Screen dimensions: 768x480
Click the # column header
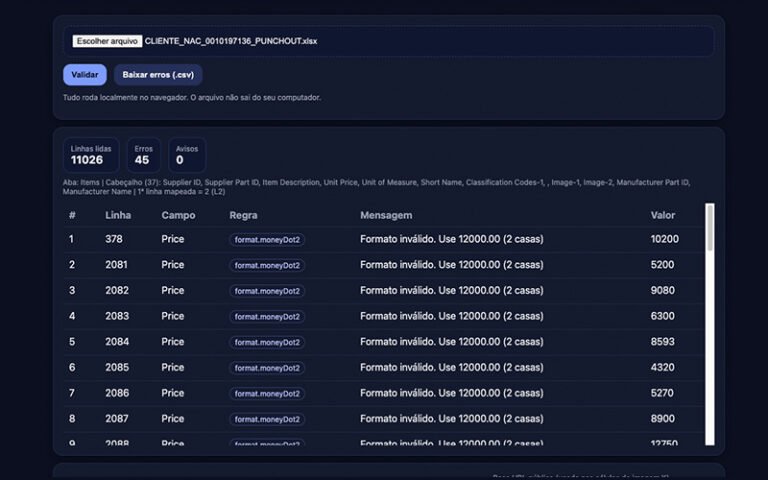[72, 215]
